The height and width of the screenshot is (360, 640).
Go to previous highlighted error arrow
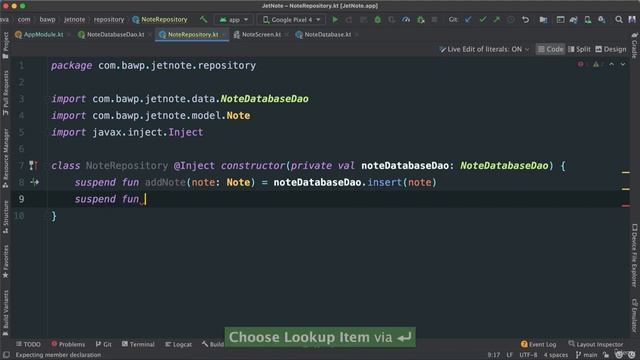pyautogui.click(x=611, y=64)
